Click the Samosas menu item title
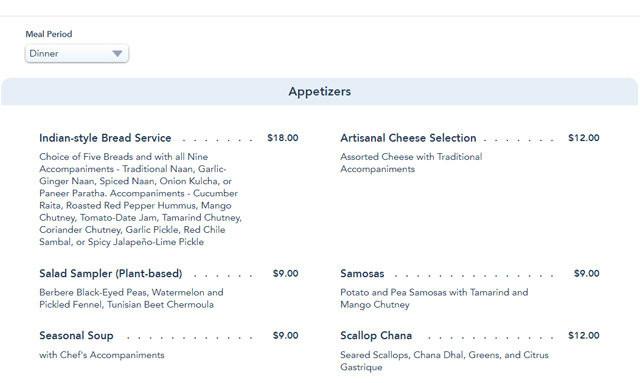Viewport: 640px width, 383px height. pyautogui.click(x=362, y=274)
